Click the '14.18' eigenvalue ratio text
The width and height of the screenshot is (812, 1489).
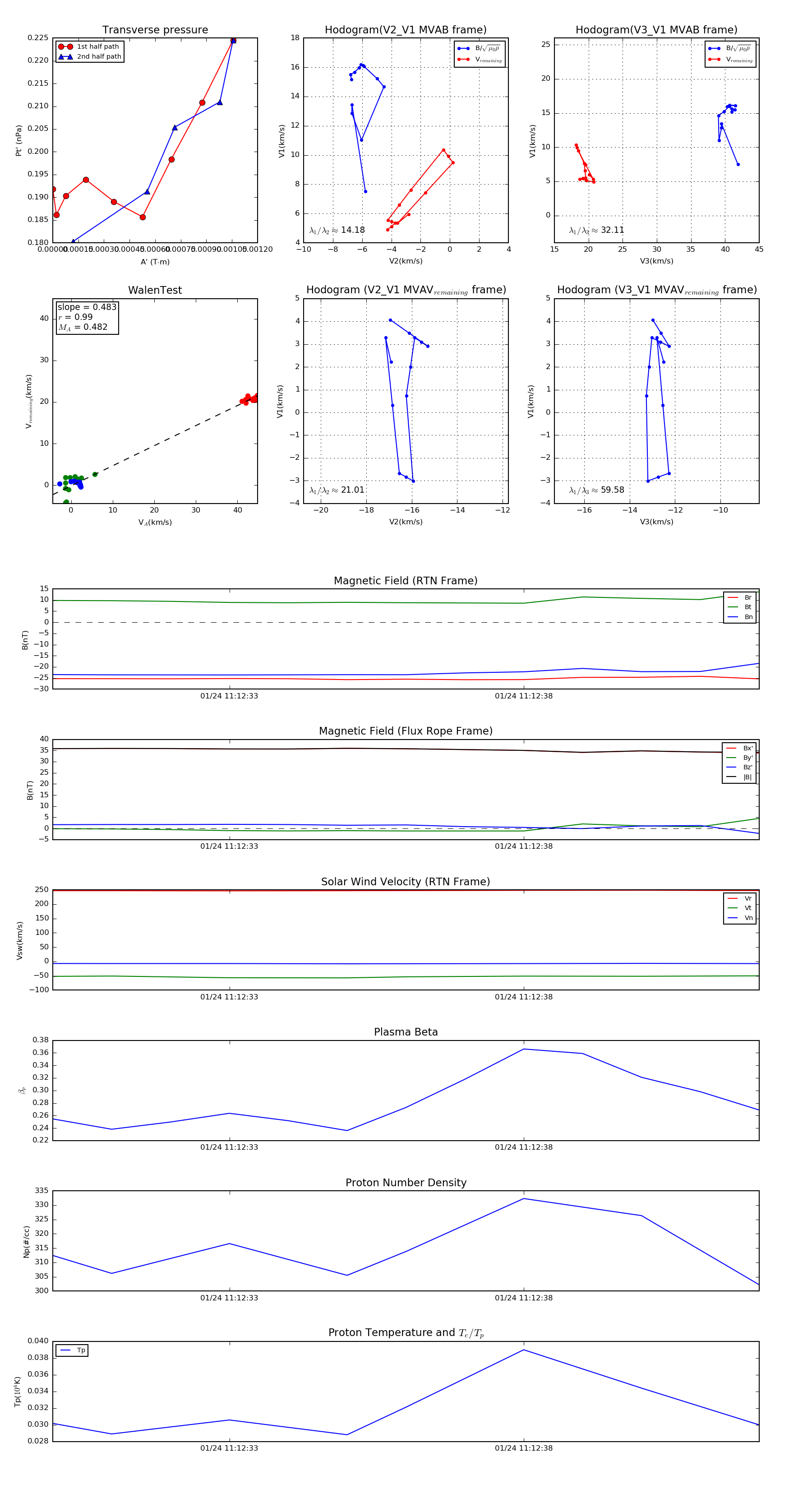tap(352, 230)
